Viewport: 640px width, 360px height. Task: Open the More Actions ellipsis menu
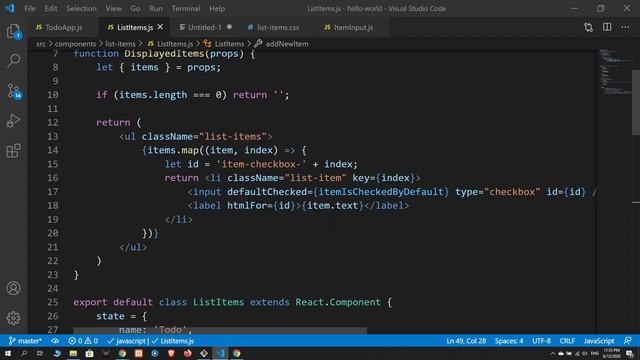tap(625, 27)
